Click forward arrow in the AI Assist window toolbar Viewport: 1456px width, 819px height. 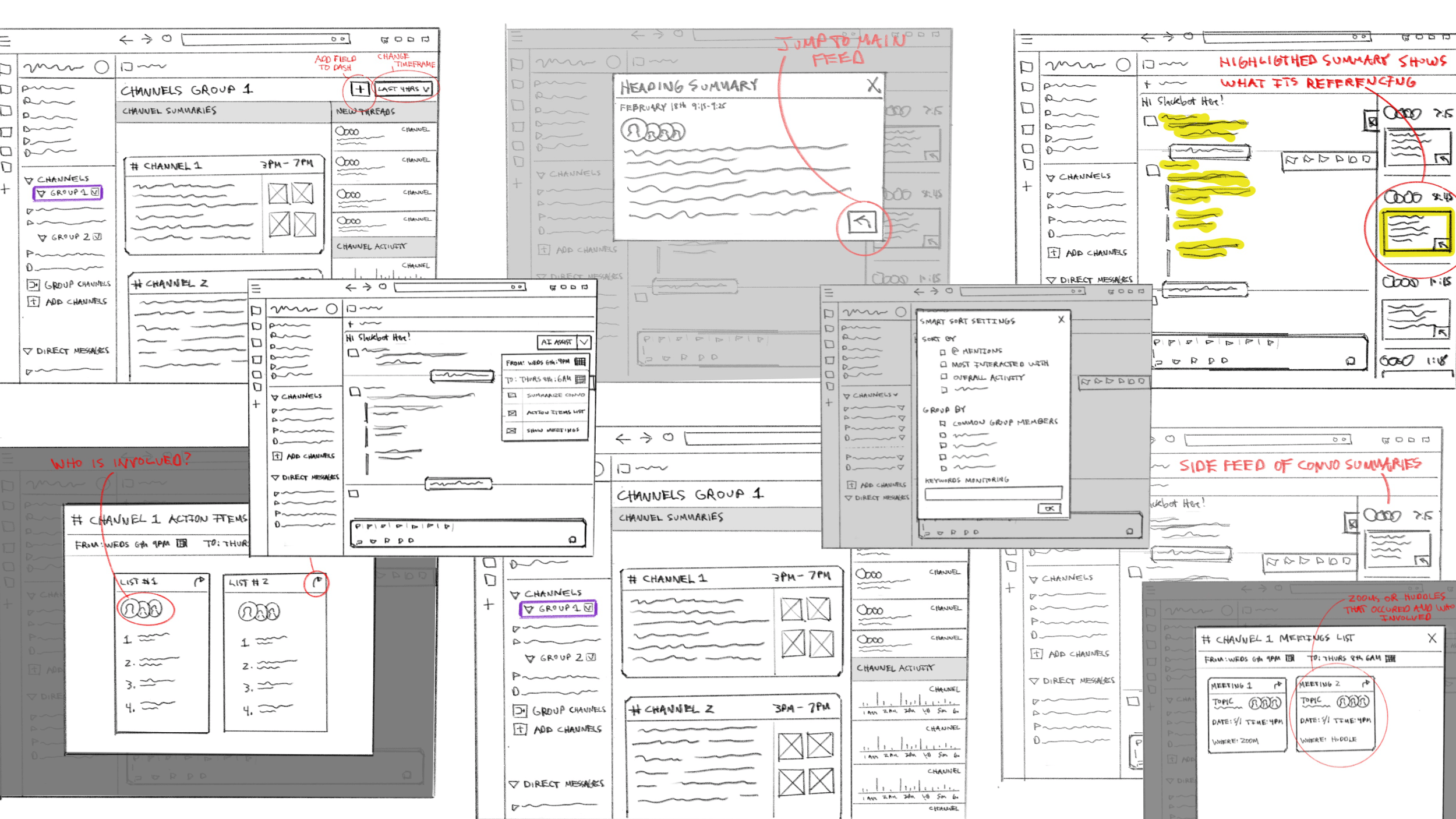tap(366, 287)
